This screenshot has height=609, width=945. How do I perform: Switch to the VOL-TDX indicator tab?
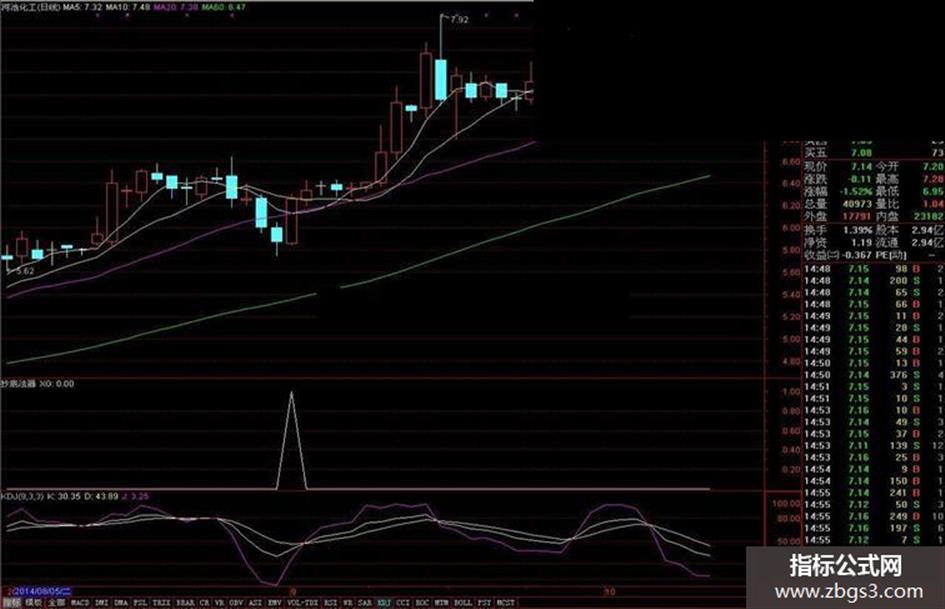coord(303,602)
